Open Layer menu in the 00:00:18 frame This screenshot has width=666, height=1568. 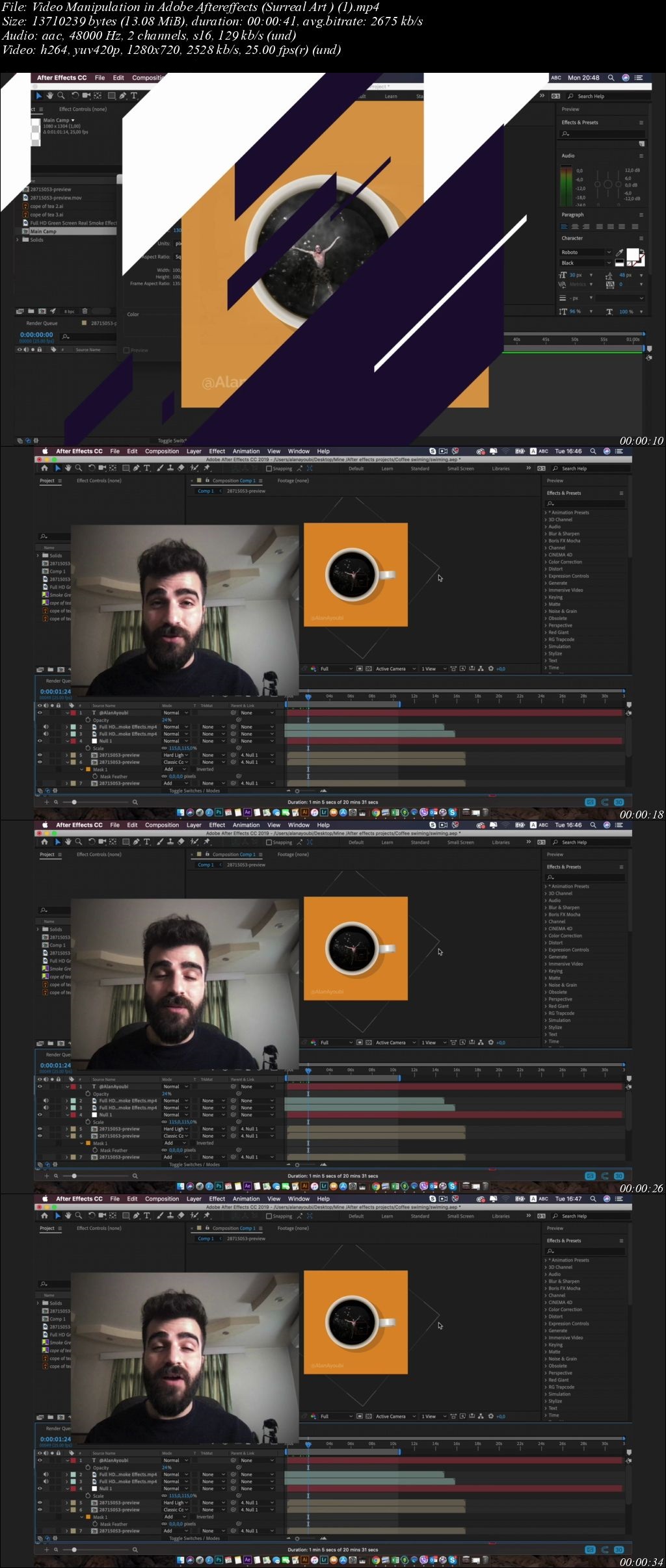pyautogui.click(x=194, y=451)
